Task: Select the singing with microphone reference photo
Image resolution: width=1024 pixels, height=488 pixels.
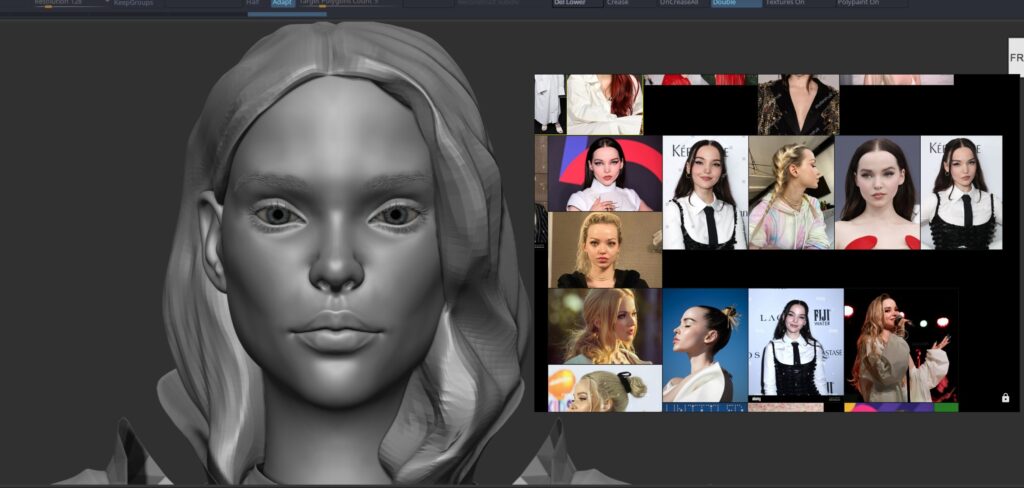Action: (901, 345)
